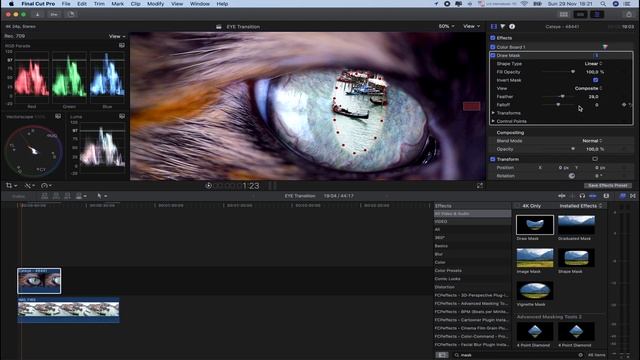640x360 pixels.
Task: Open the File menu
Action: pyautogui.click(x=66, y=4)
